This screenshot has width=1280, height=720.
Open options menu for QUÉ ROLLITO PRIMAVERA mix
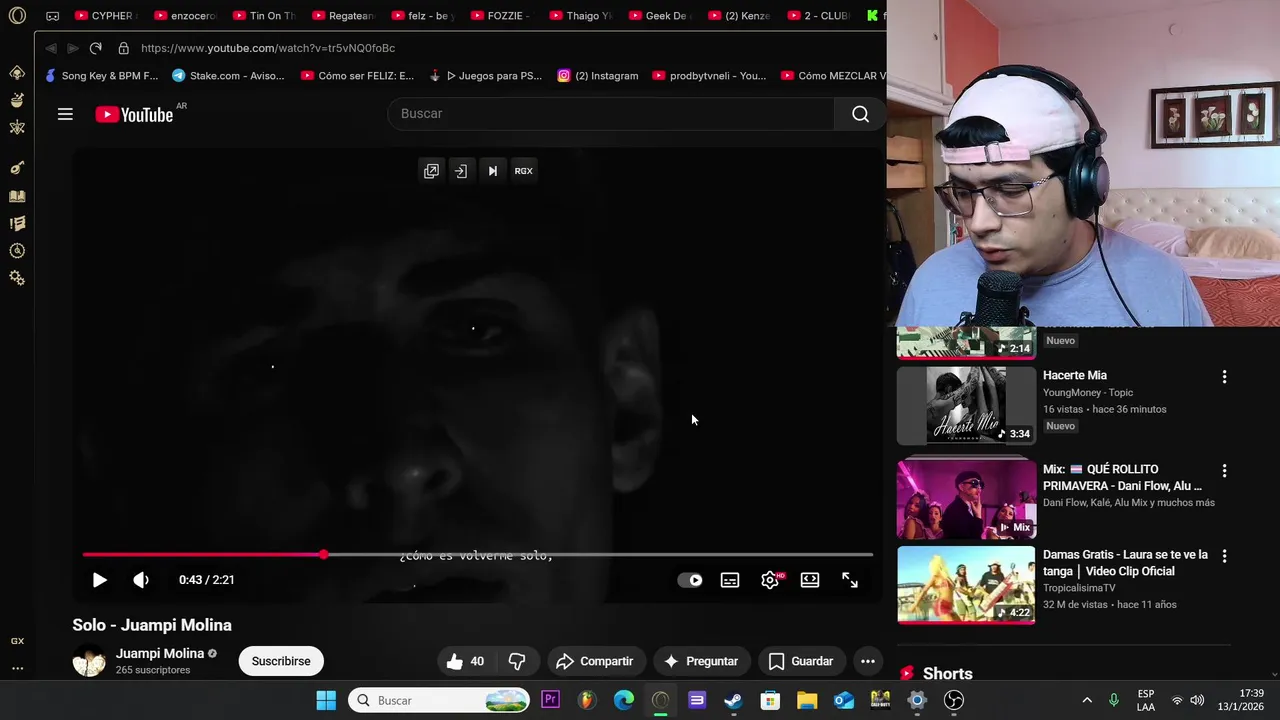point(1224,471)
